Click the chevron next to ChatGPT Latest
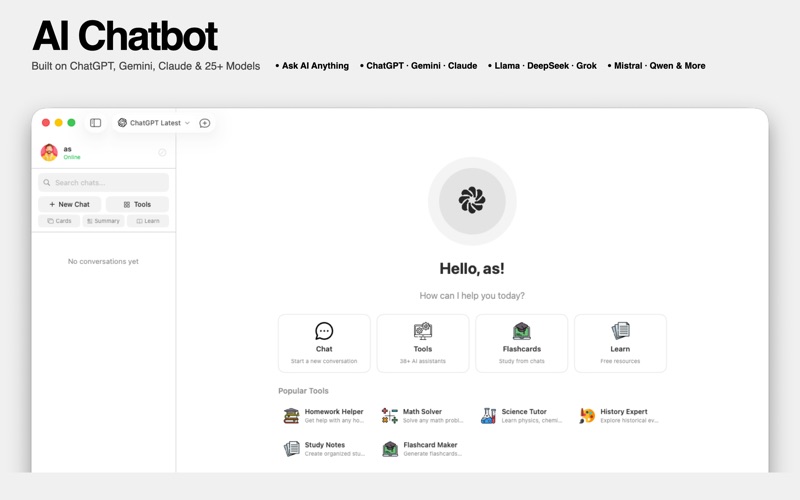The image size is (800, 500). pos(187,123)
